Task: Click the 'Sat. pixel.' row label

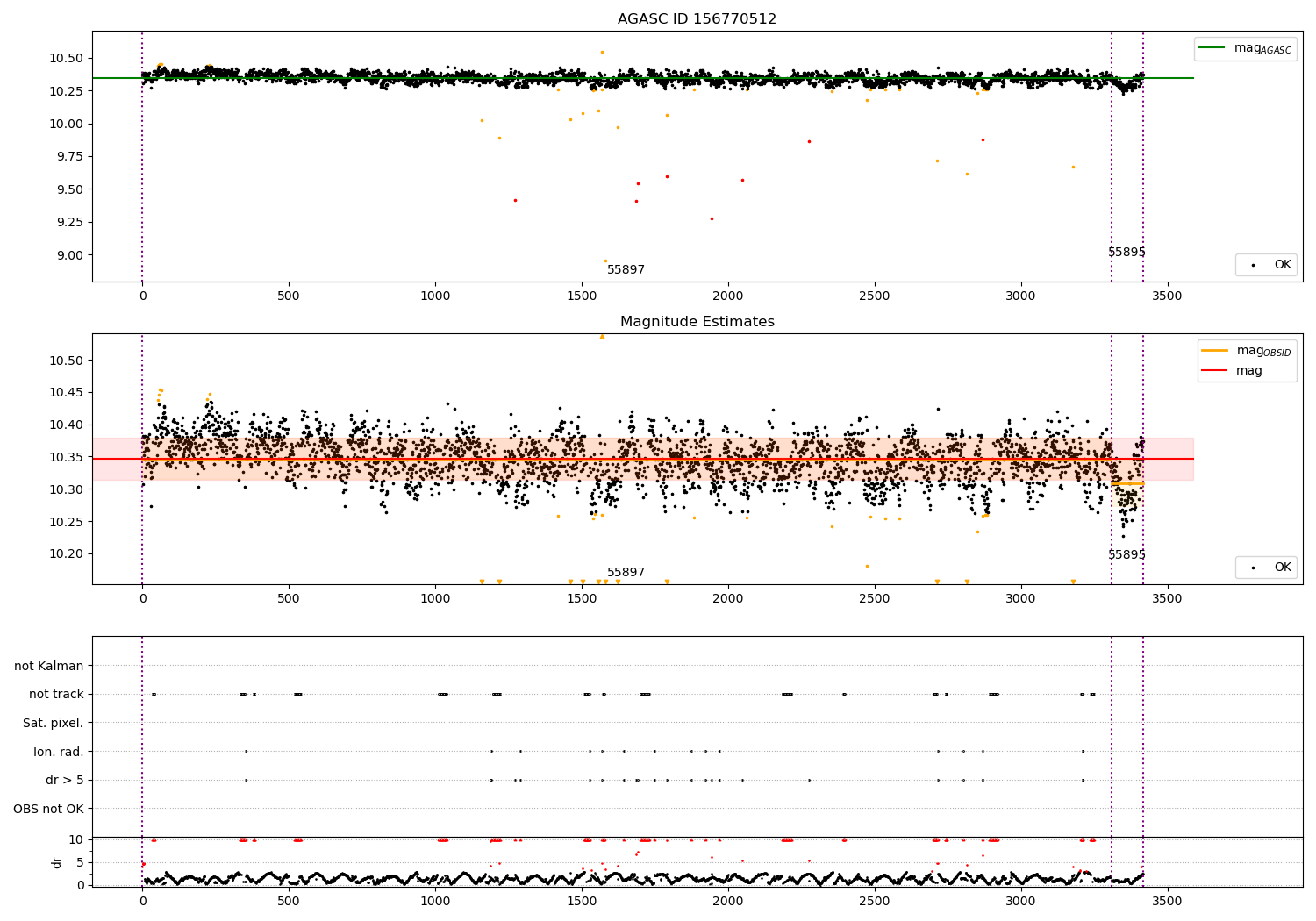Action: pos(54,723)
